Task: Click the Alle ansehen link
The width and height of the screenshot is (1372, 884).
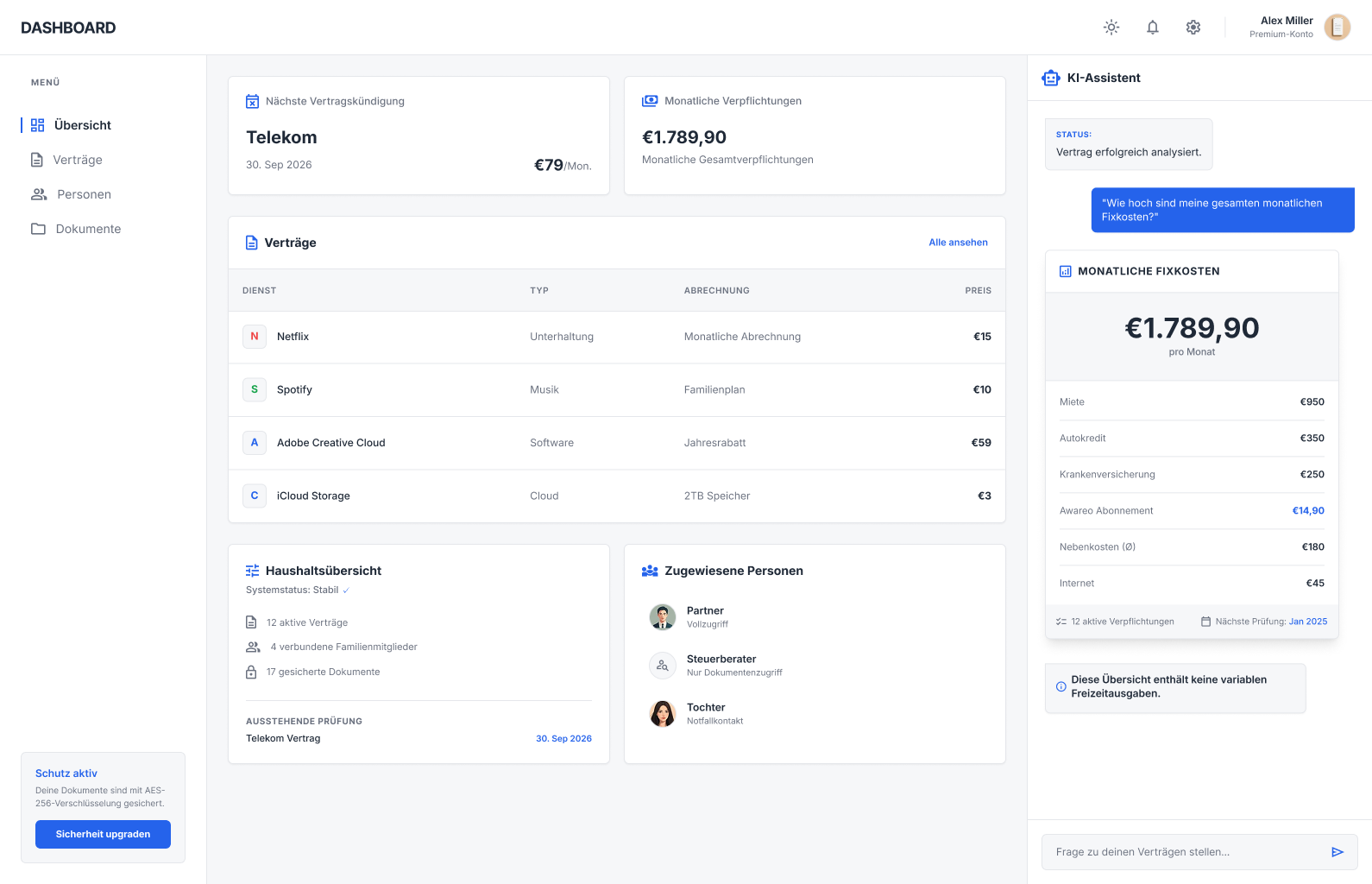Action: [x=958, y=243]
